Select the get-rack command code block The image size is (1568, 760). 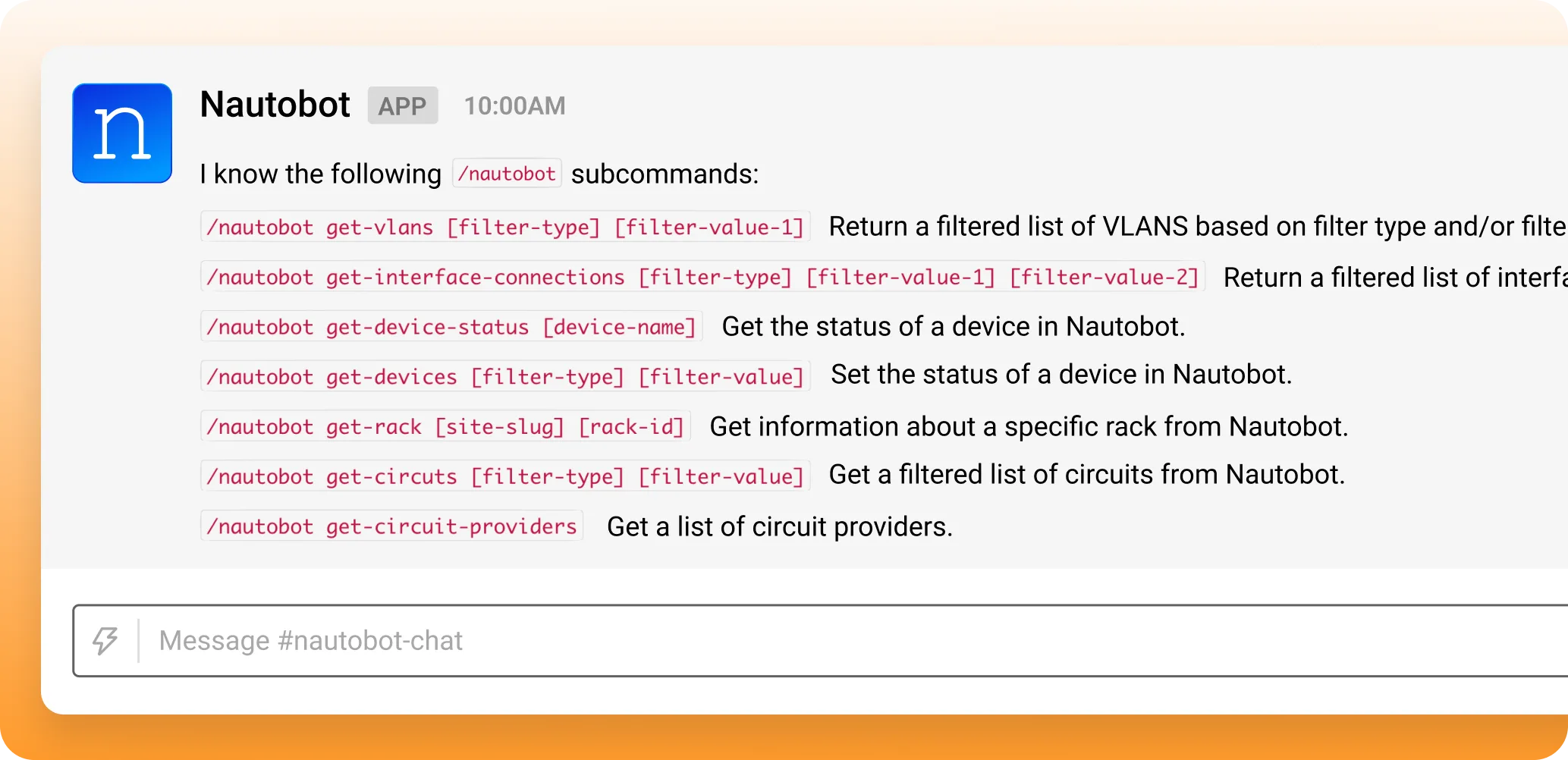click(446, 427)
